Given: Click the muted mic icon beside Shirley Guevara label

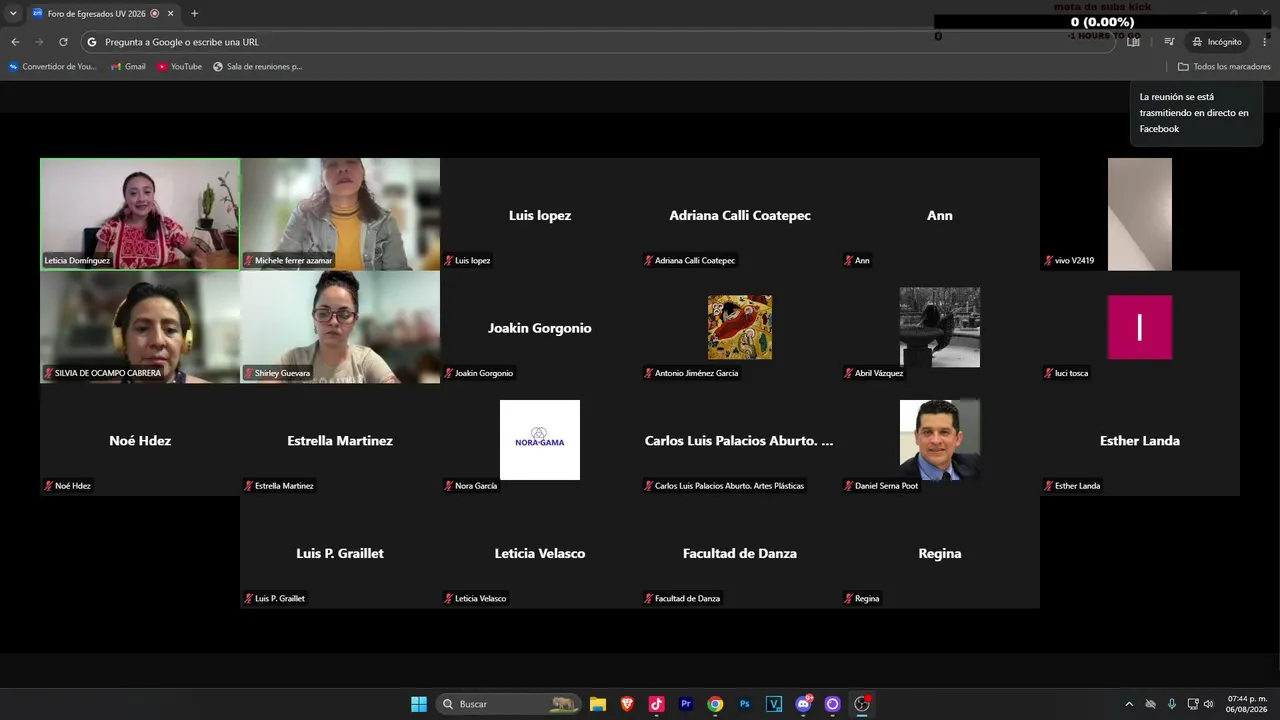Looking at the screenshot, I should (x=249, y=373).
